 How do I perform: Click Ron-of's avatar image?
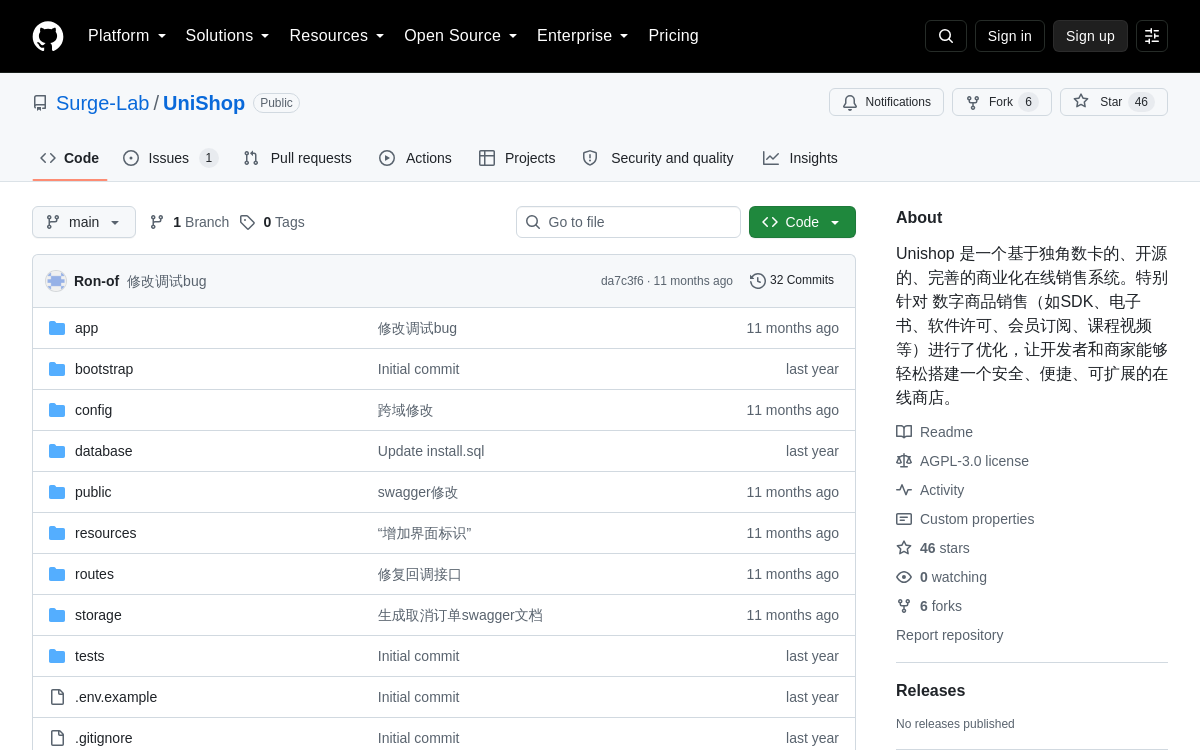[56, 281]
